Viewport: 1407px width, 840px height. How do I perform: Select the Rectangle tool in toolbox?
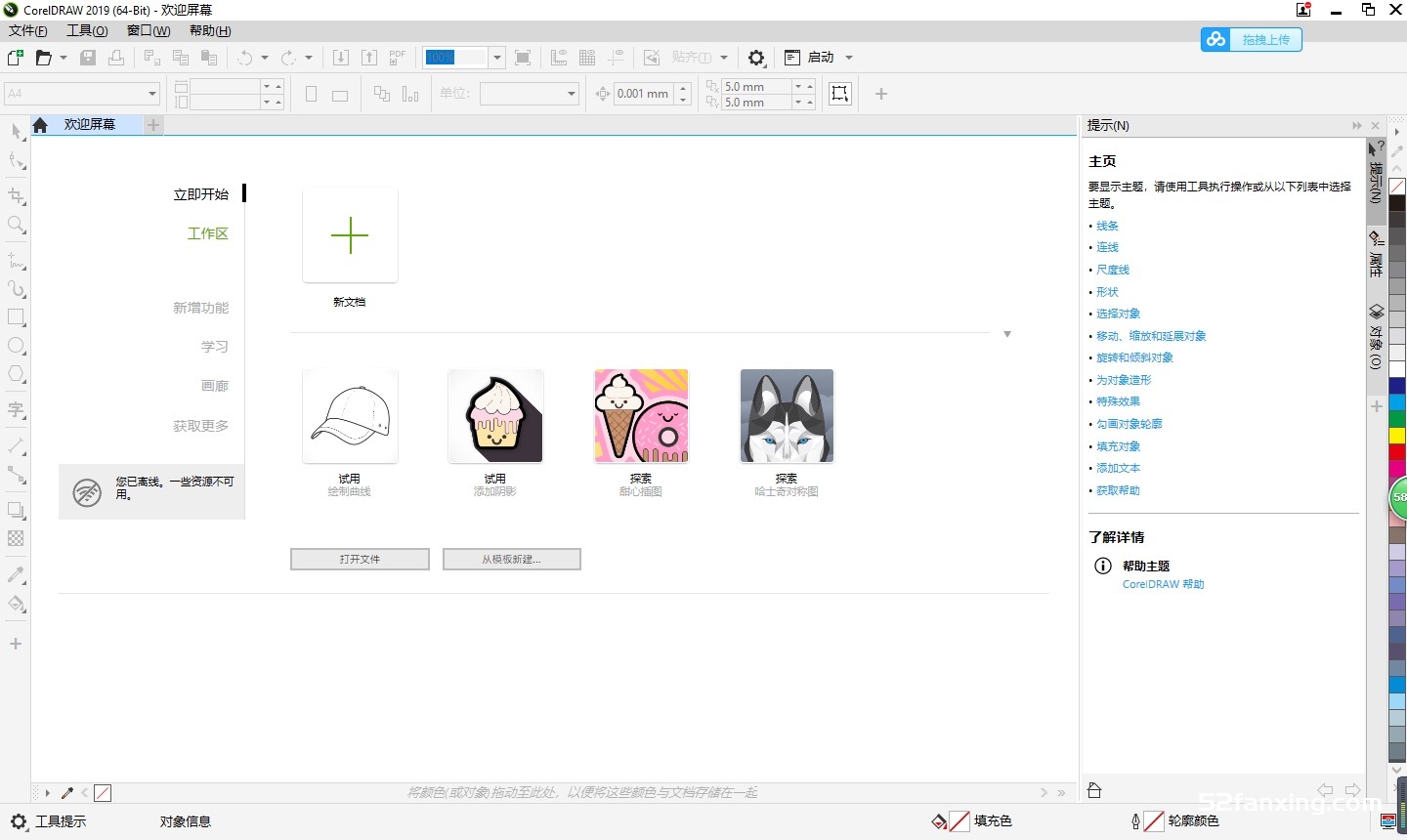(16, 317)
